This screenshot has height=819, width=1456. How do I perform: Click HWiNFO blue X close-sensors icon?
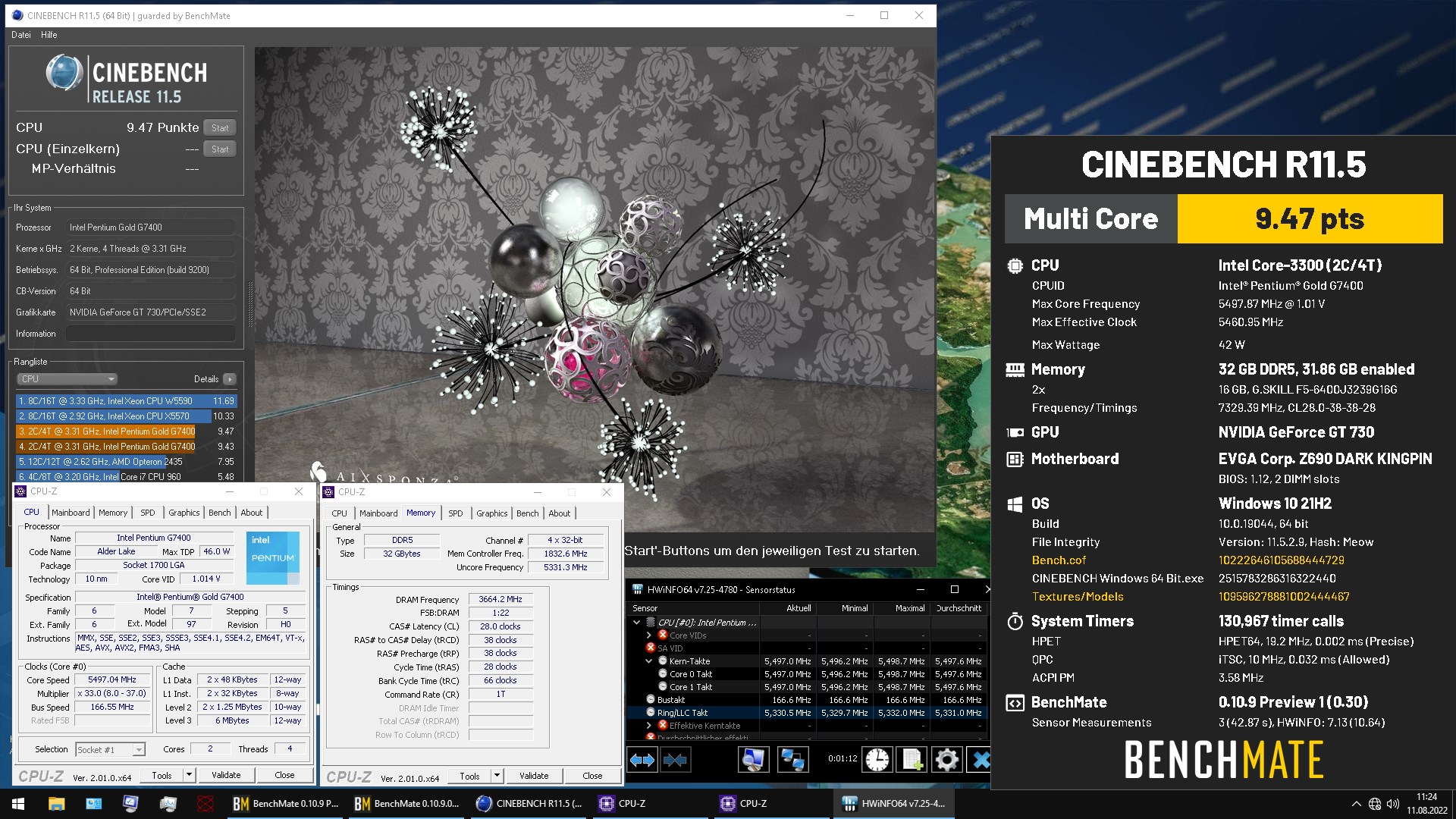981,759
